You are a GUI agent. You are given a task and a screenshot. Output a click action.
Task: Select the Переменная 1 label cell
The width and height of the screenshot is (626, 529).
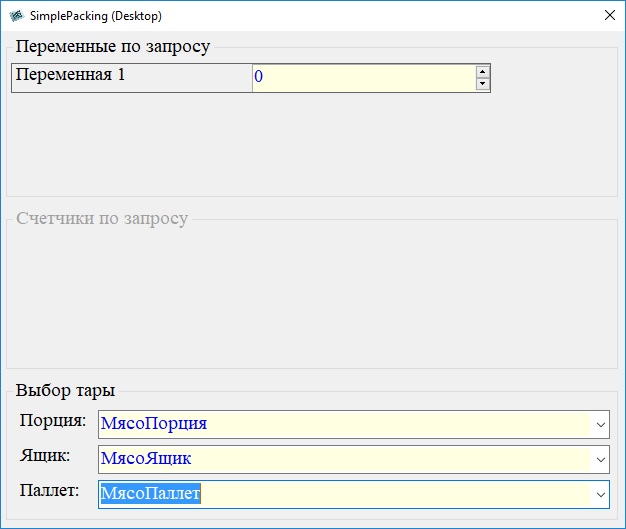coord(131,77)
